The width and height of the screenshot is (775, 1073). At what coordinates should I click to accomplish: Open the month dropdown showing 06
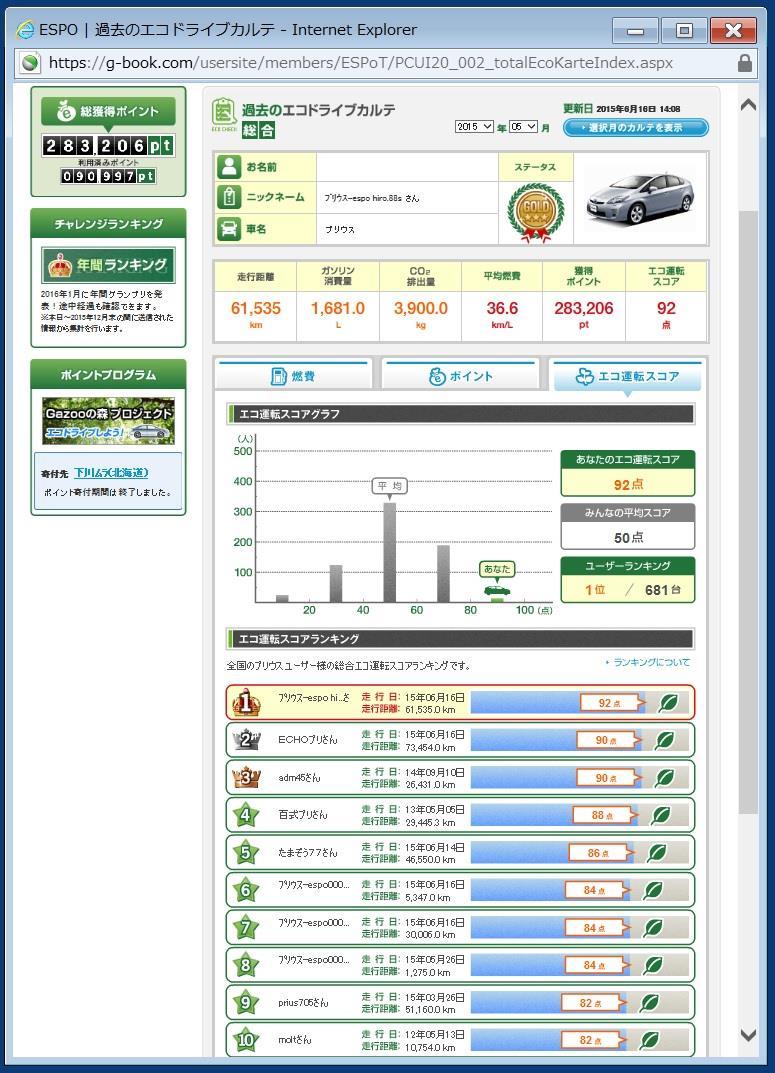pyautogui.click(x=523, y=127)
